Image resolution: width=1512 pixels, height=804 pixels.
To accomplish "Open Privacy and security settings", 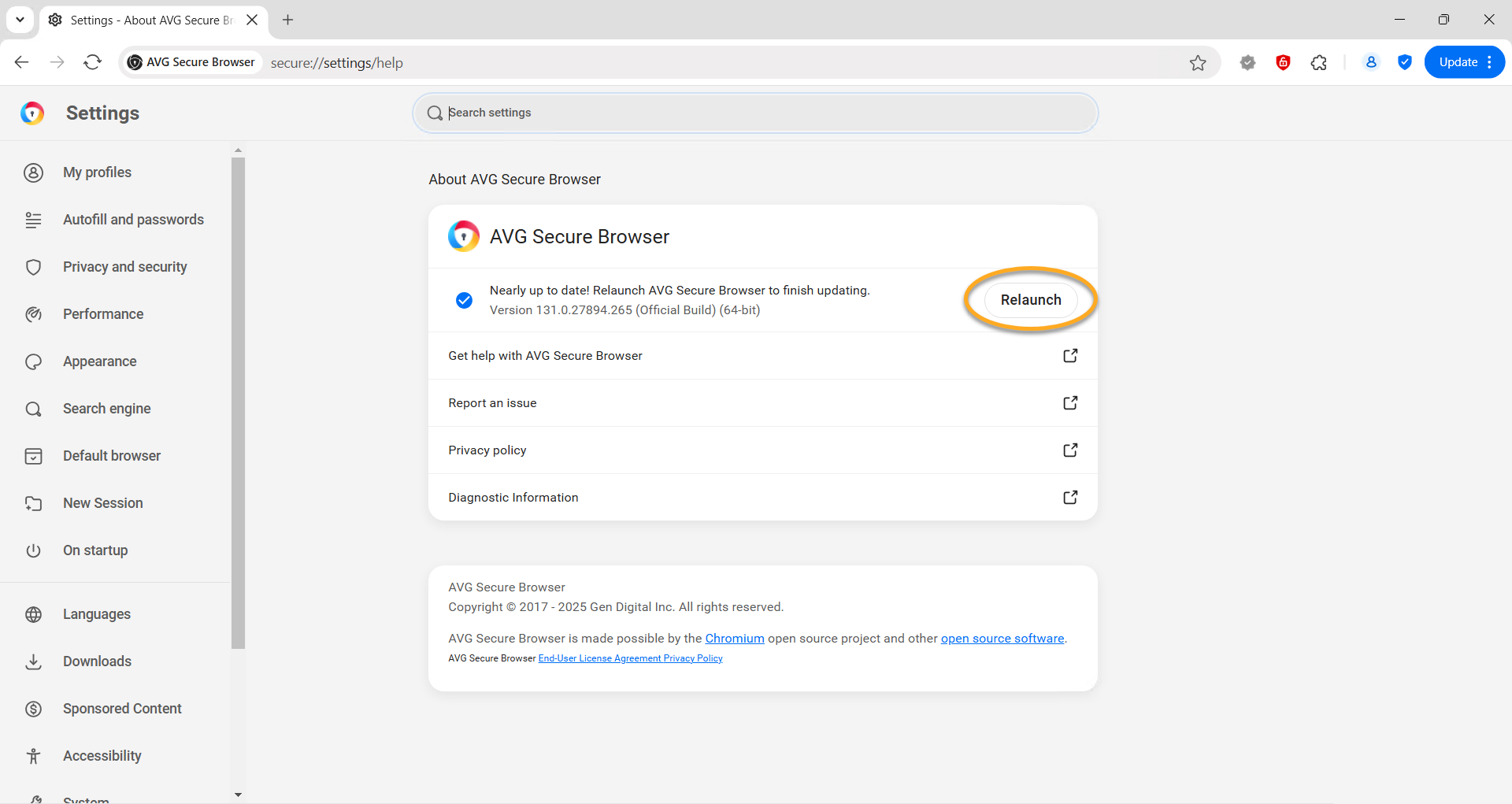I will [124, 267].
